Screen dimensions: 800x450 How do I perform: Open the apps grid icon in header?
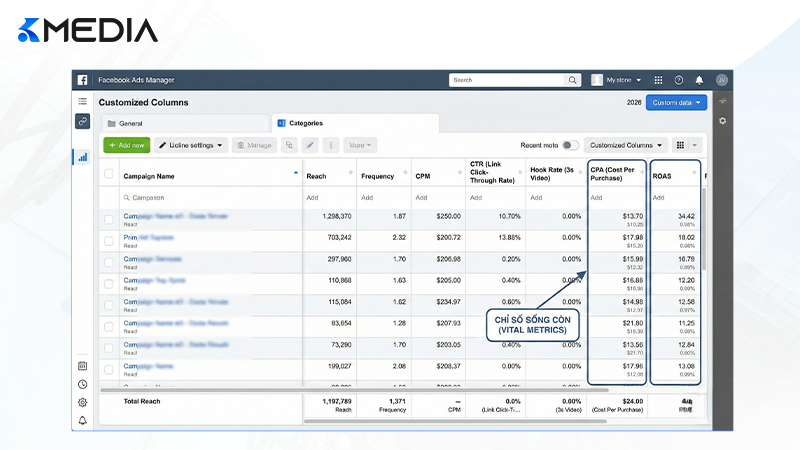tap(658, 80)
